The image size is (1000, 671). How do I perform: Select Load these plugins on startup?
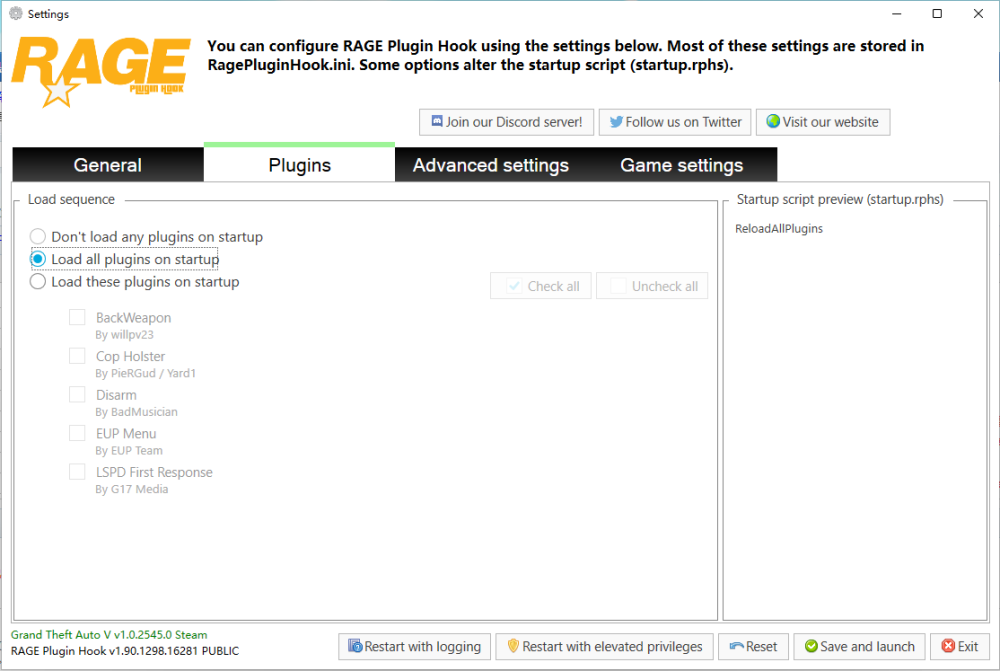point(38,282)
